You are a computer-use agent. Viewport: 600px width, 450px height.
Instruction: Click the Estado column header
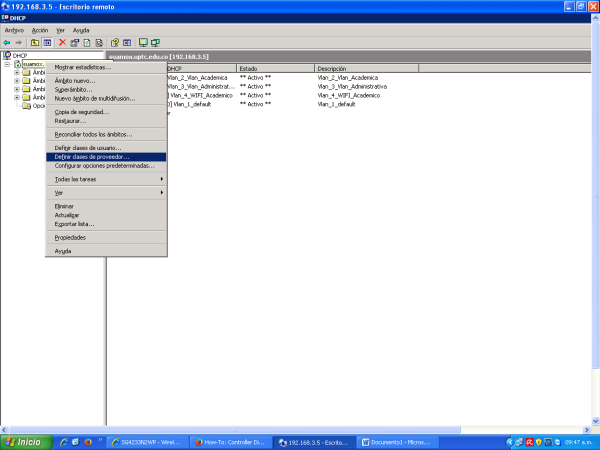[x=275, y=68]
